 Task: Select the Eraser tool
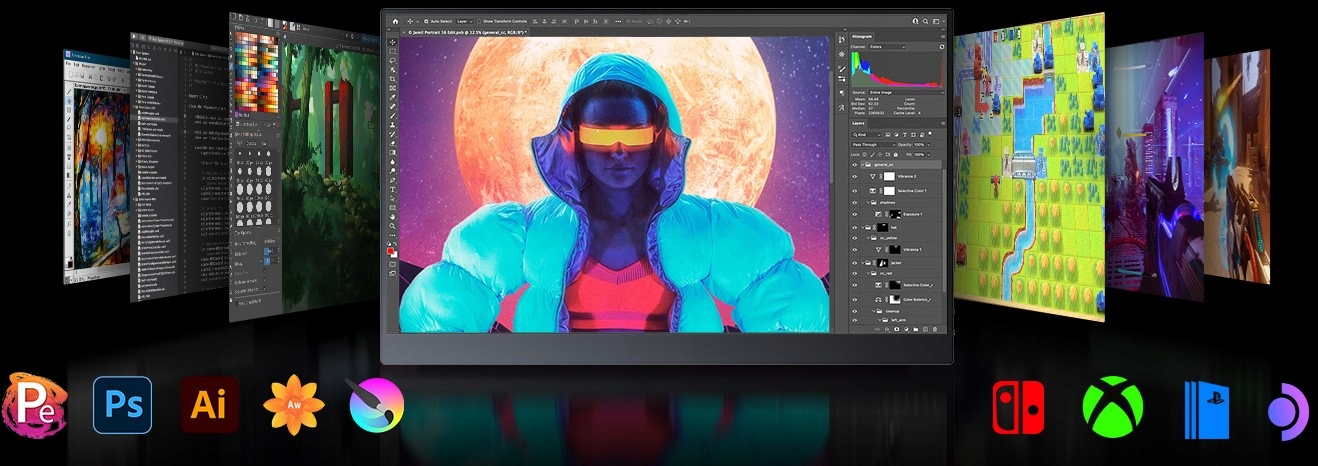393,143
